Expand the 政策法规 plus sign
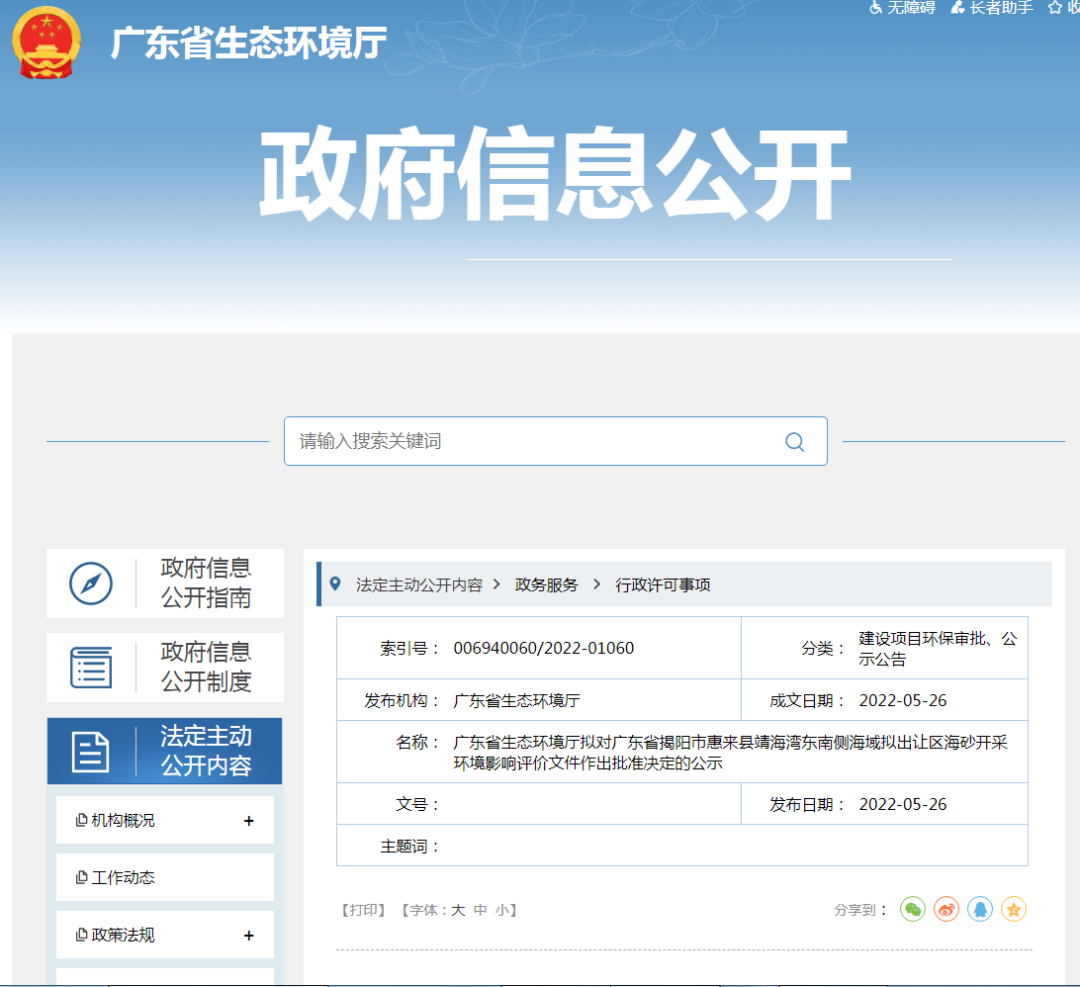The image size is (1080, 987). [249, 936]
